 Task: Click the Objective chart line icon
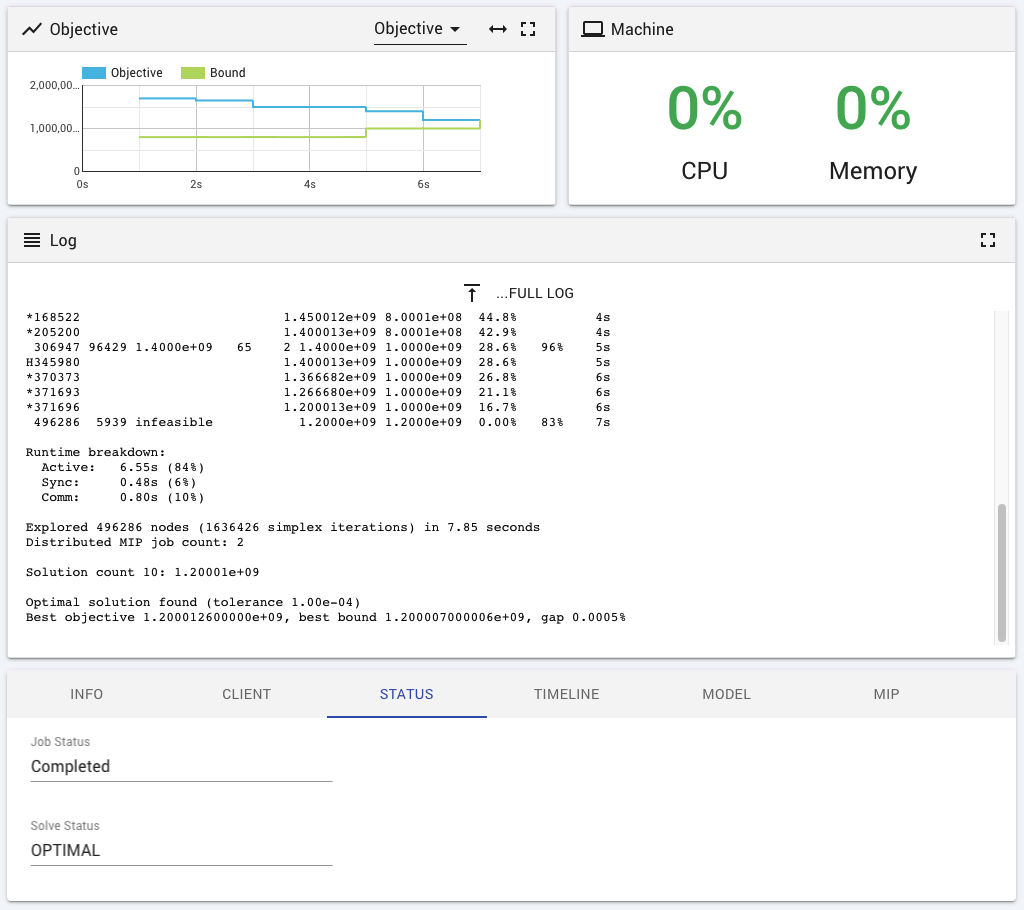(x=30, y=29)
